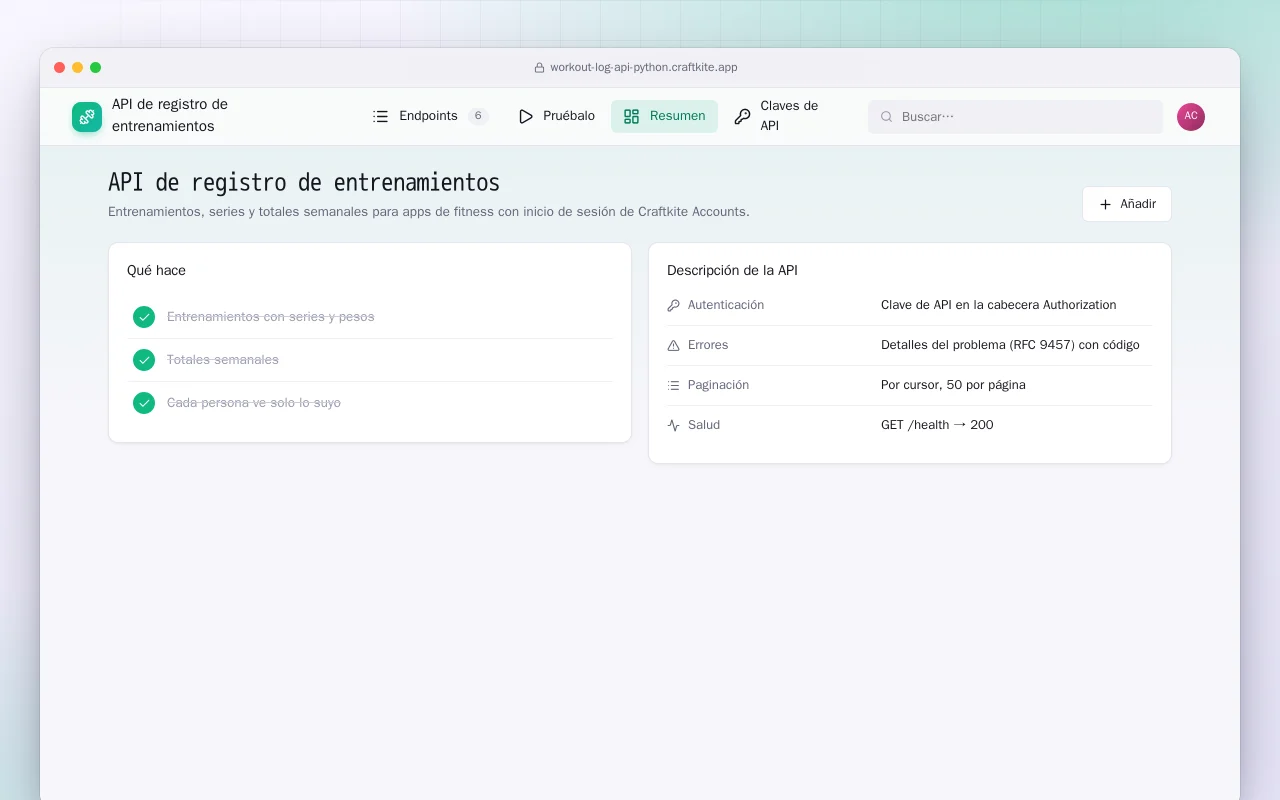Click the text GET /health → 200
Screen dimensions: 1280x800
pyautogui.click(x=937, y=425)
